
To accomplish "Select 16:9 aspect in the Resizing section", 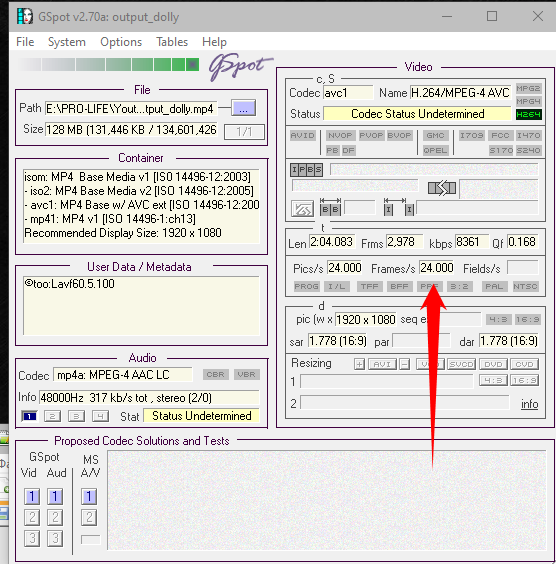I will [x=524, y=380].
